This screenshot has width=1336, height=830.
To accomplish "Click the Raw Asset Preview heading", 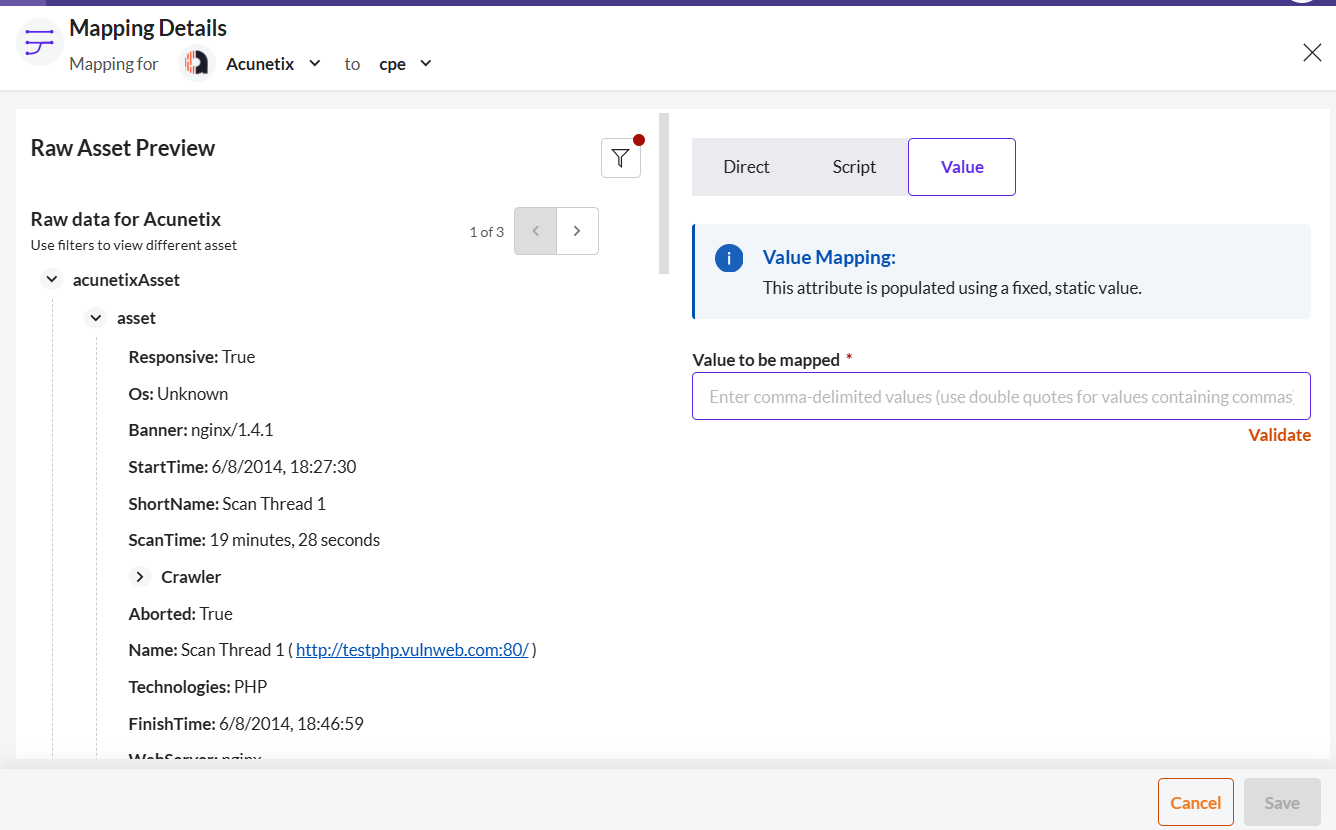I will 123,148.
